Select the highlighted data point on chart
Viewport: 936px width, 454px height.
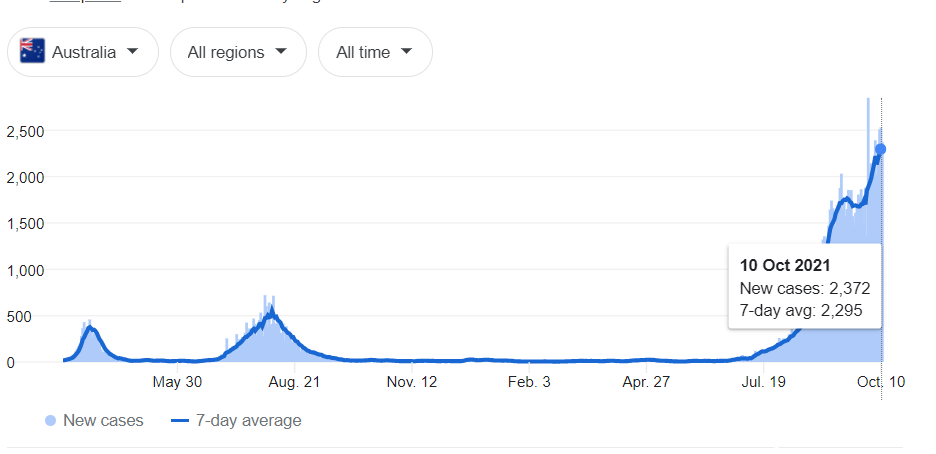coord(880,149)
